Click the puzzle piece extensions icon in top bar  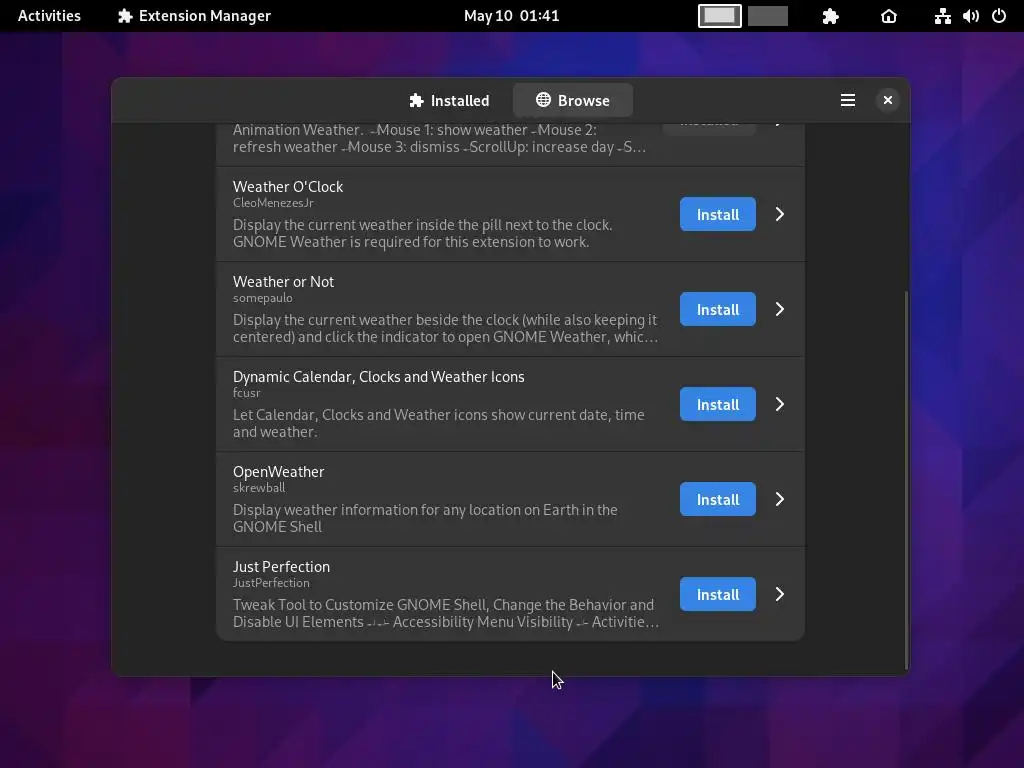(x=830, y=16)
